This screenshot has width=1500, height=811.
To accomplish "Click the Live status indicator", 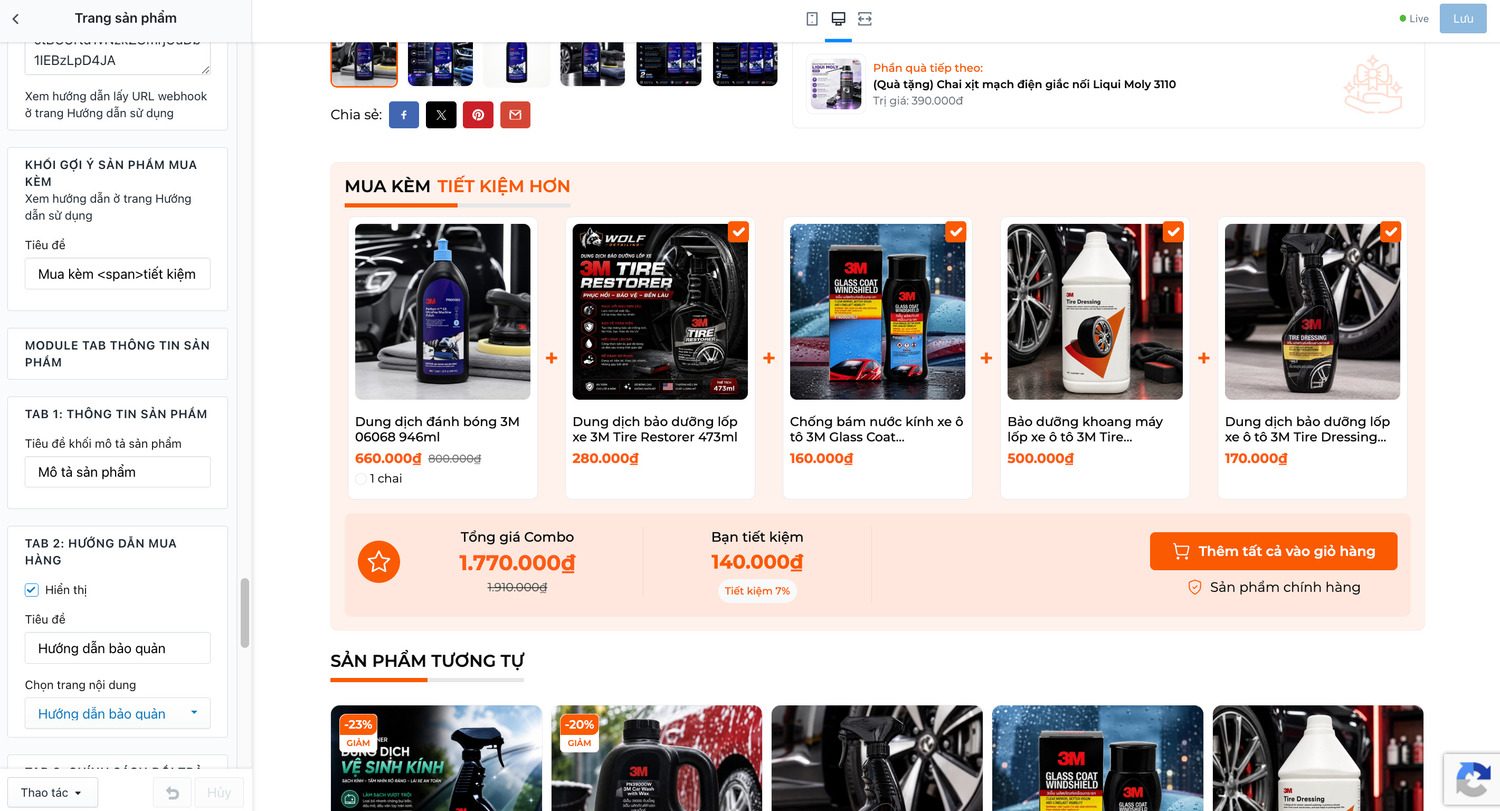I will (1415, 19).
